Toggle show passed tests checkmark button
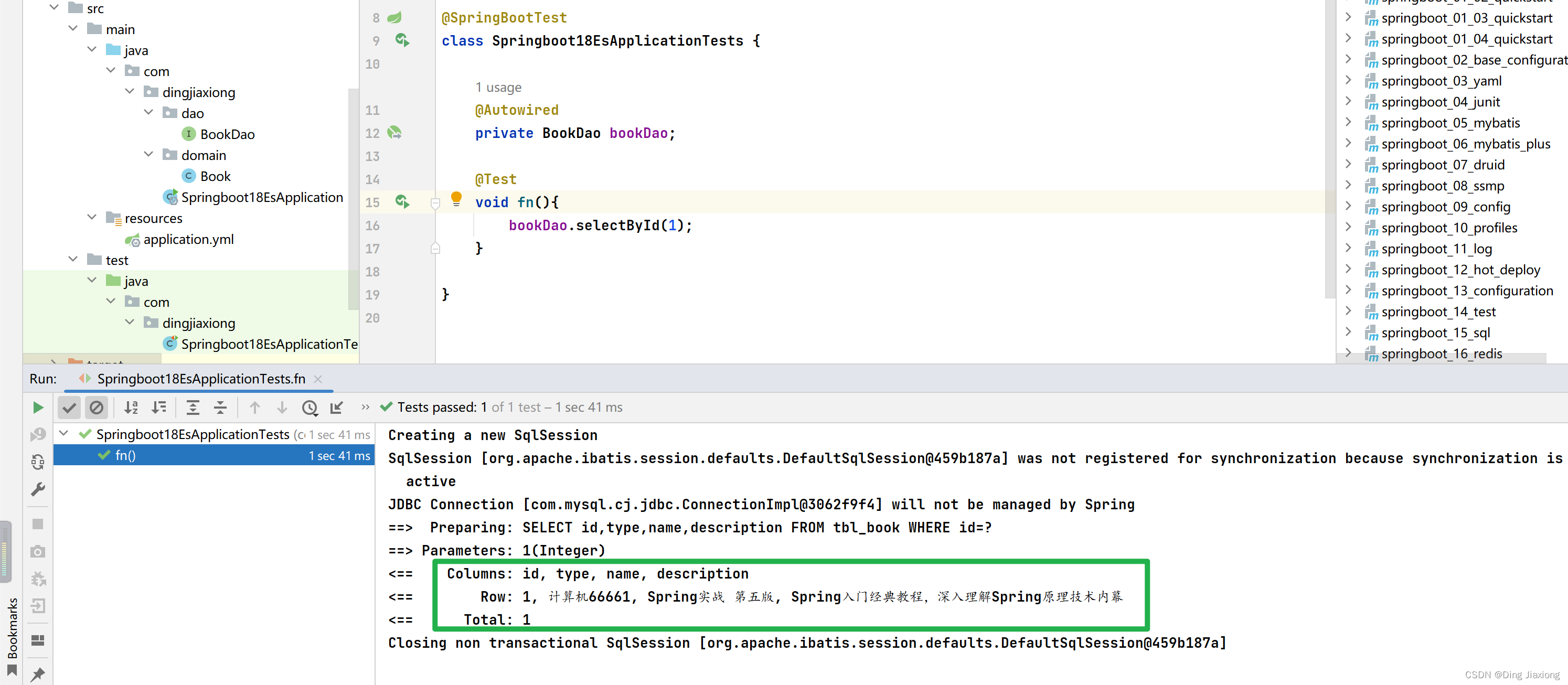 (x=69, y=408)
